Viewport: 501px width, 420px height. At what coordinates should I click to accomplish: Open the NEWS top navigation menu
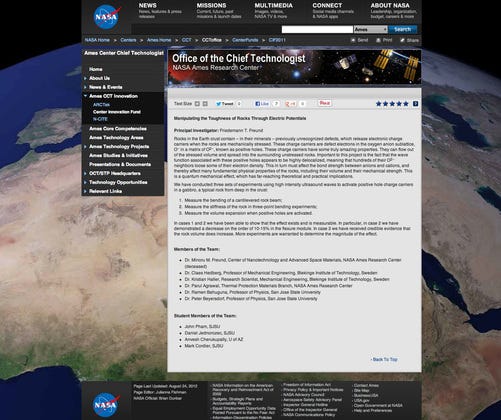pos(148,5)
